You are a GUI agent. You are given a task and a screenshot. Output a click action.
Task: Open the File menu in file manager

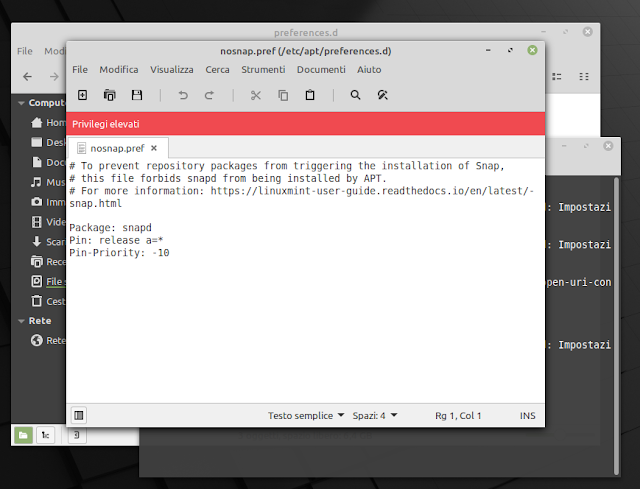coord(24,51)
